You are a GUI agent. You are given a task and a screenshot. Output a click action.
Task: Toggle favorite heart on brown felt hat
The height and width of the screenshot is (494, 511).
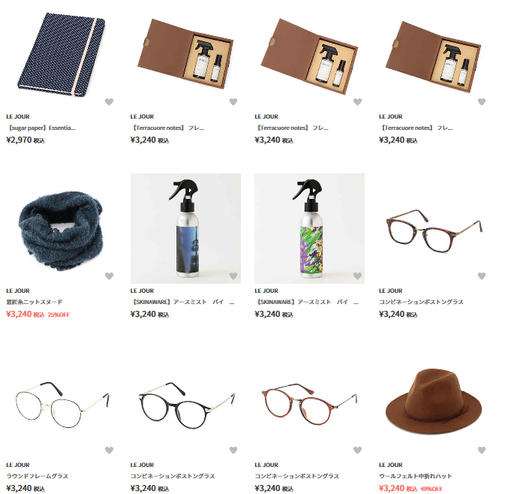482,450
